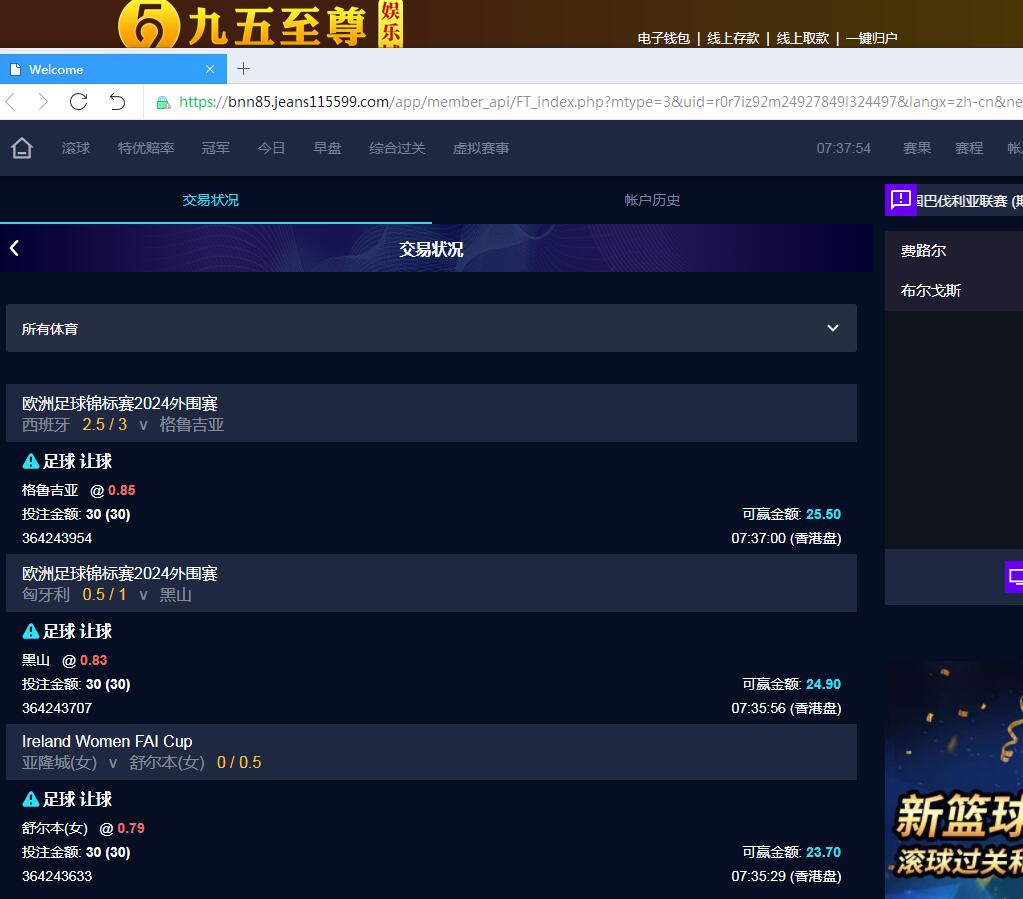Open the 特优赔率 menu

(146, 148)
